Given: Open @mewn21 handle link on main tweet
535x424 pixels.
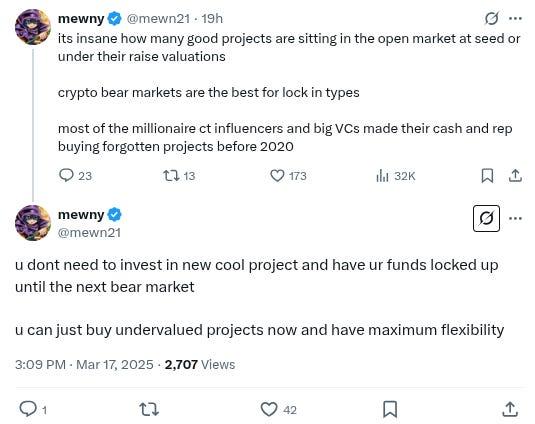Looking at the screenshot, I should (89, 233).
